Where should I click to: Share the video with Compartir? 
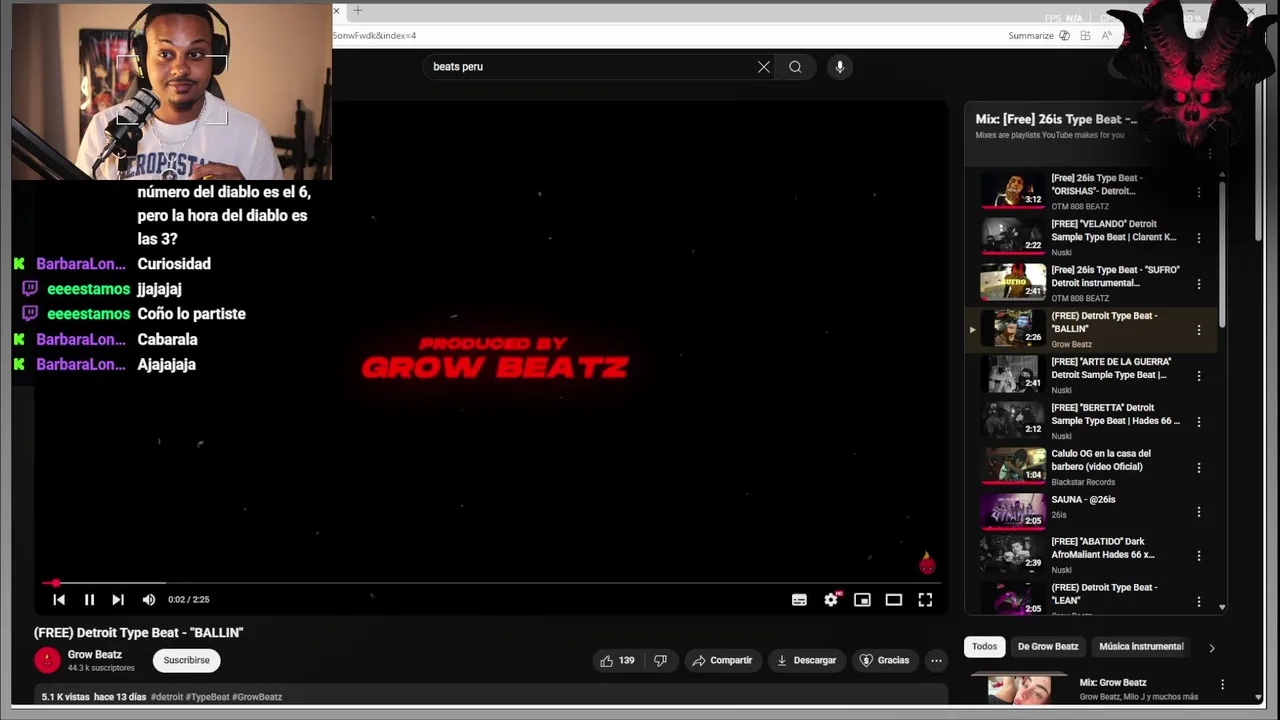pyautogui.click(x=722, y=660)
